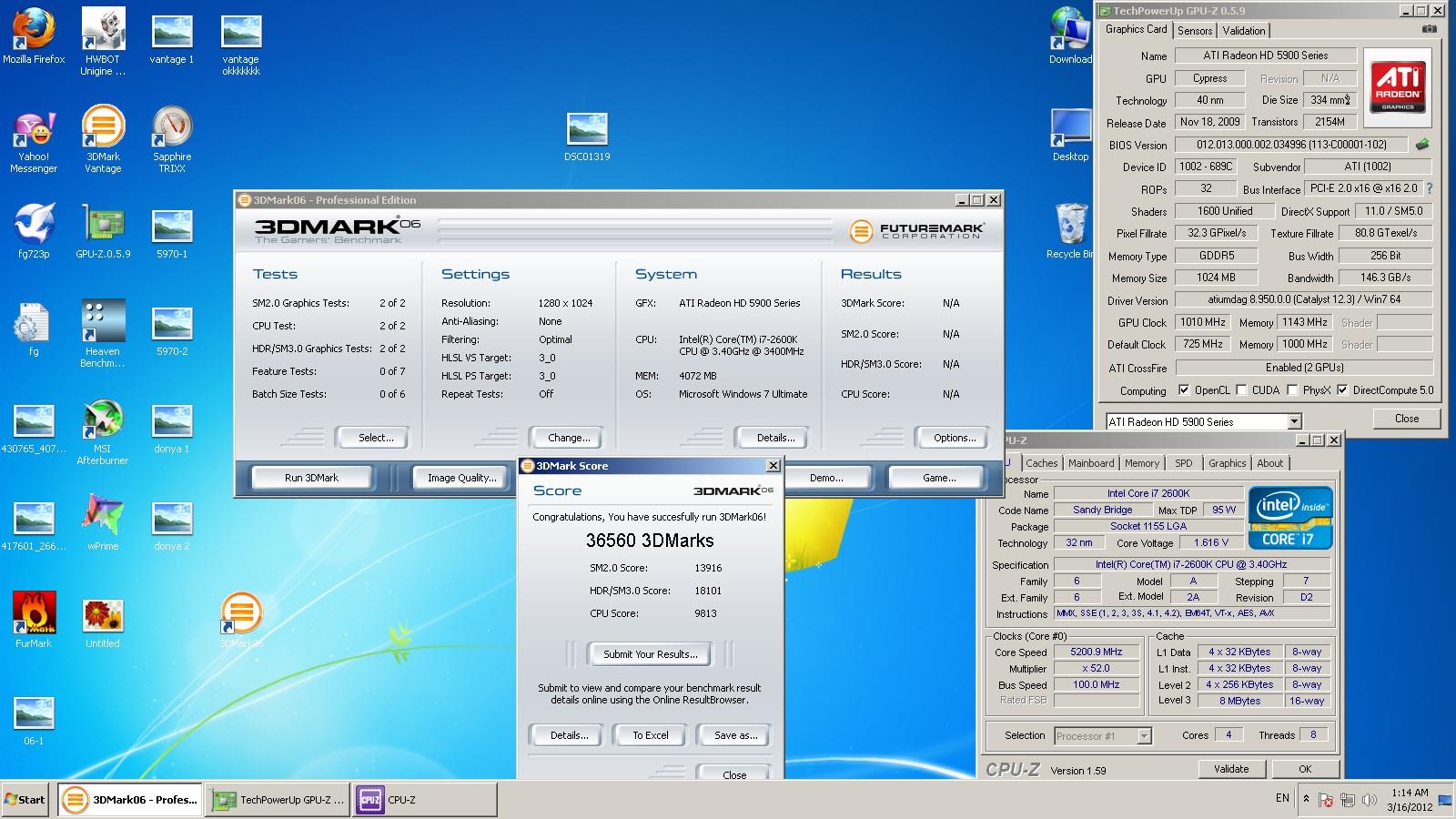
Task: Select GPU-Z Graphics Card tab
Action: pyautogui.click(x=1136, y=29)
